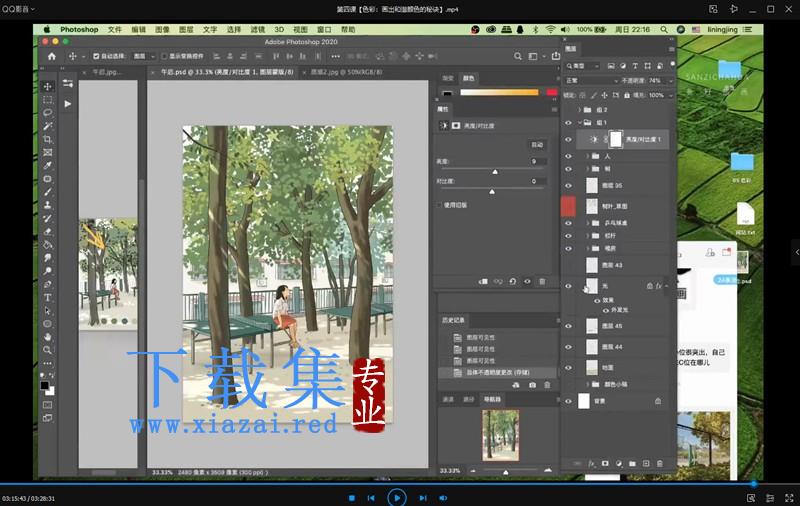Delete layer trash icon in layers panel
Viewport: 800px width, 506px height.
point(660,464)
